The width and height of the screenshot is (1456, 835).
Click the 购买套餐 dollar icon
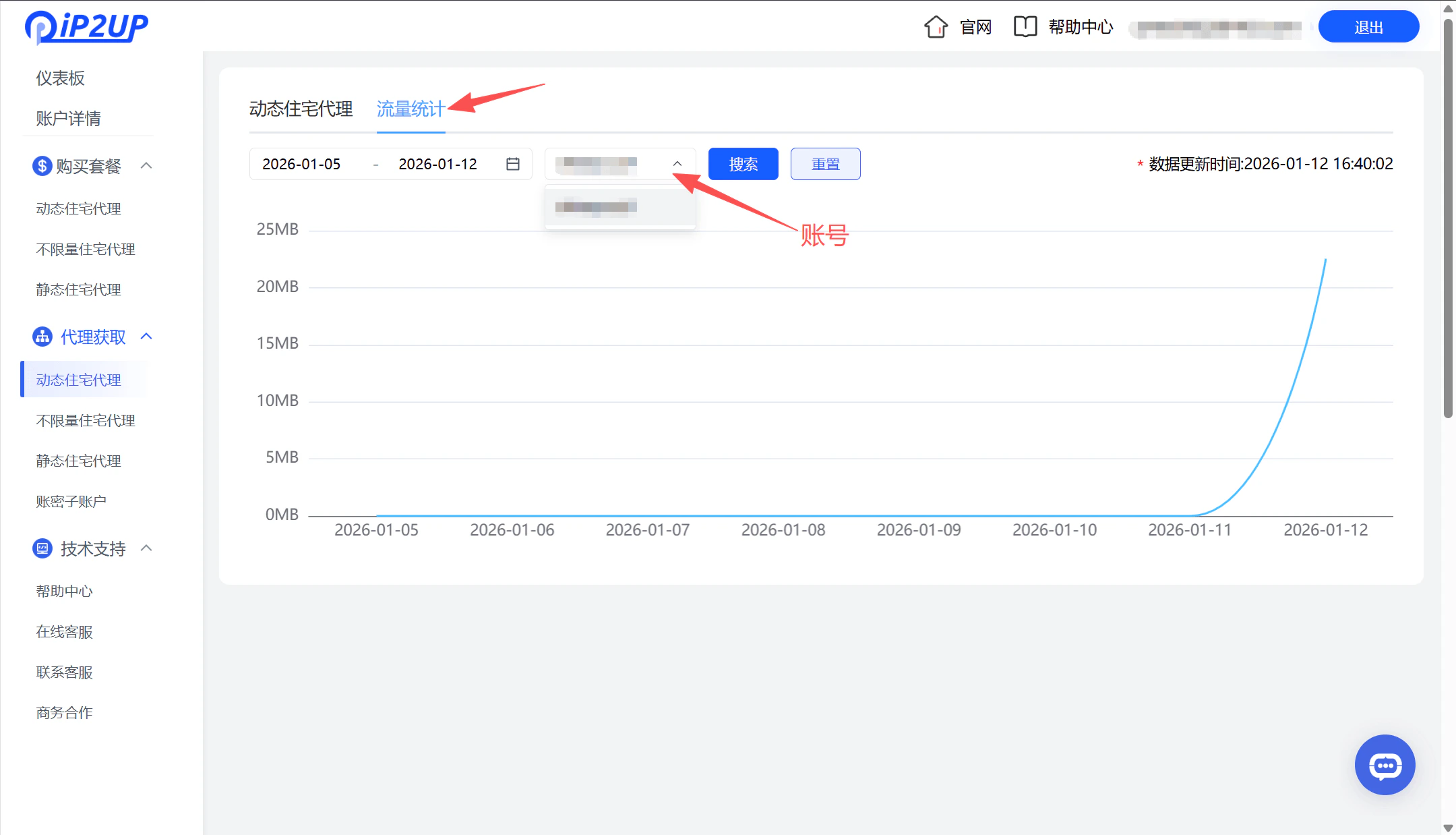41,165
